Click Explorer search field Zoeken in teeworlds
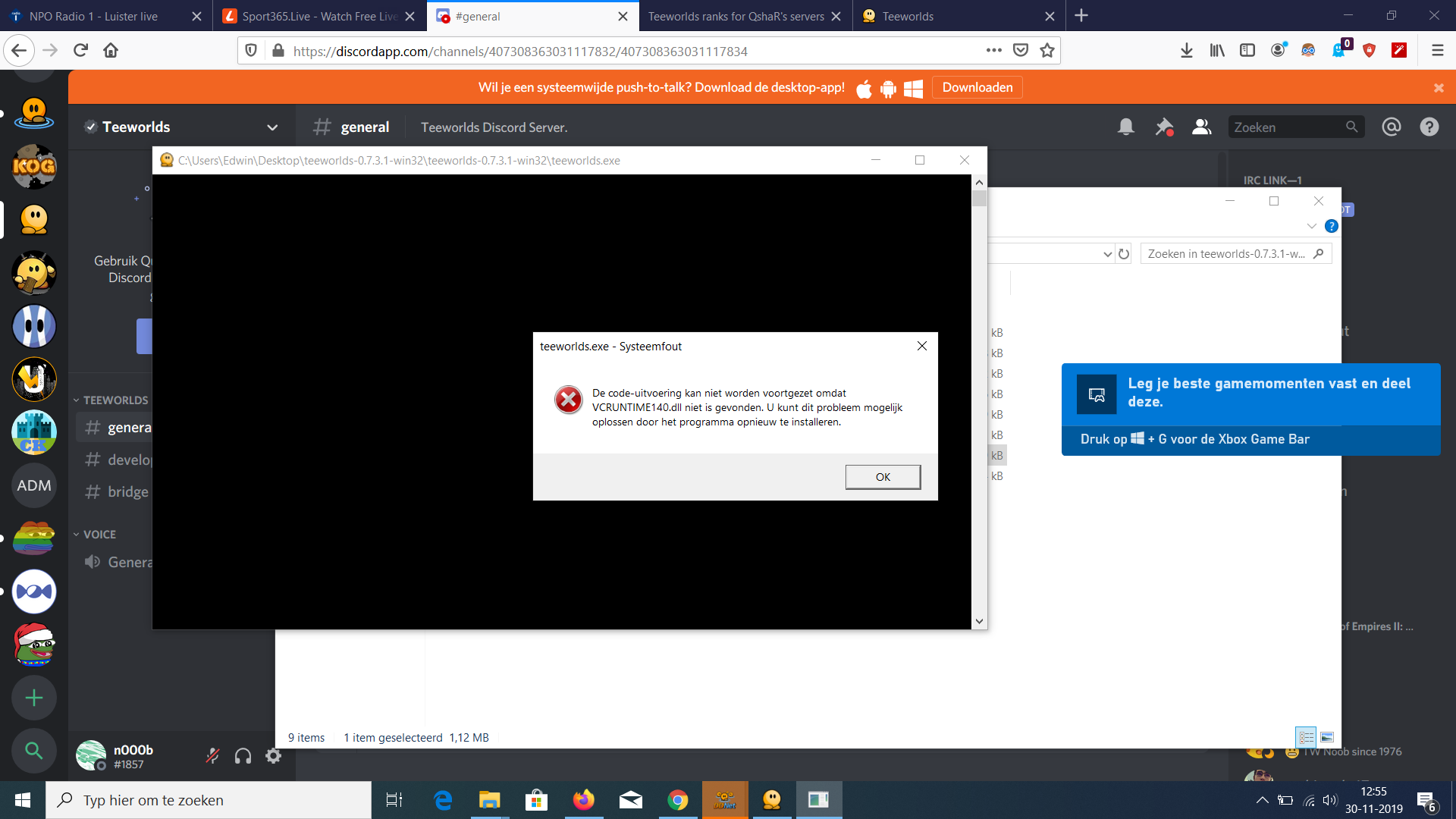Viewport: 1456px width, 819px height. tap(1236, 254)
